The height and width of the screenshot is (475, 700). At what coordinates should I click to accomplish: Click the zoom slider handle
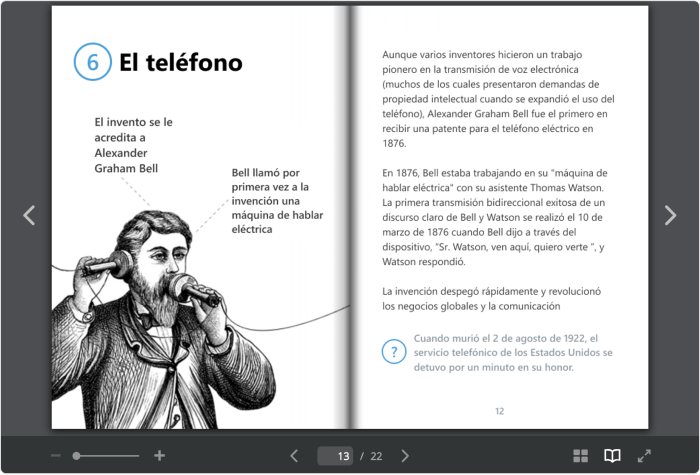[76, 455]
